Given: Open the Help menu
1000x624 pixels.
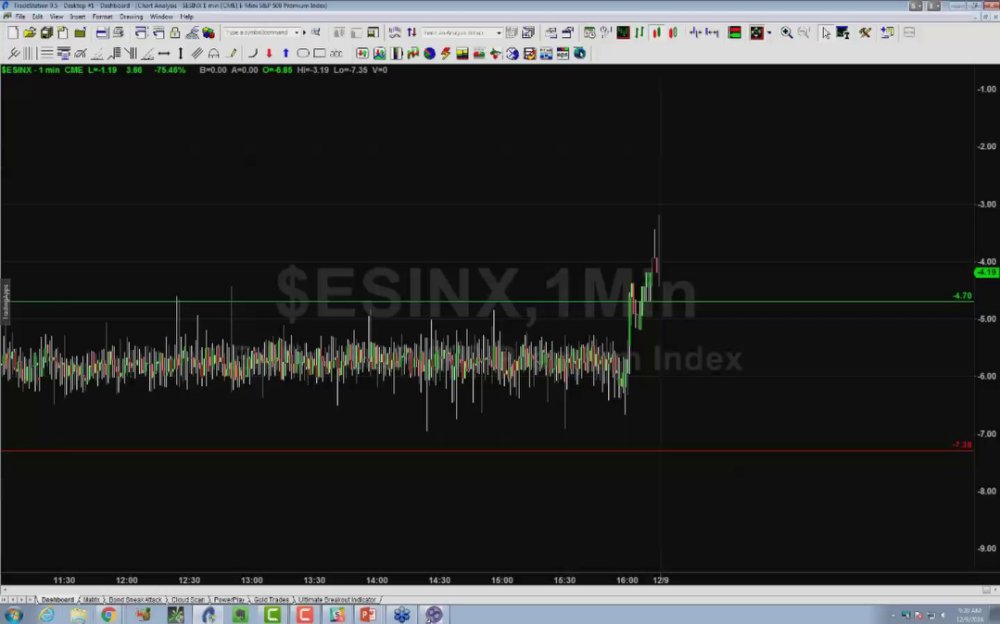Looking at the screenshot, I should pos(186,17).
